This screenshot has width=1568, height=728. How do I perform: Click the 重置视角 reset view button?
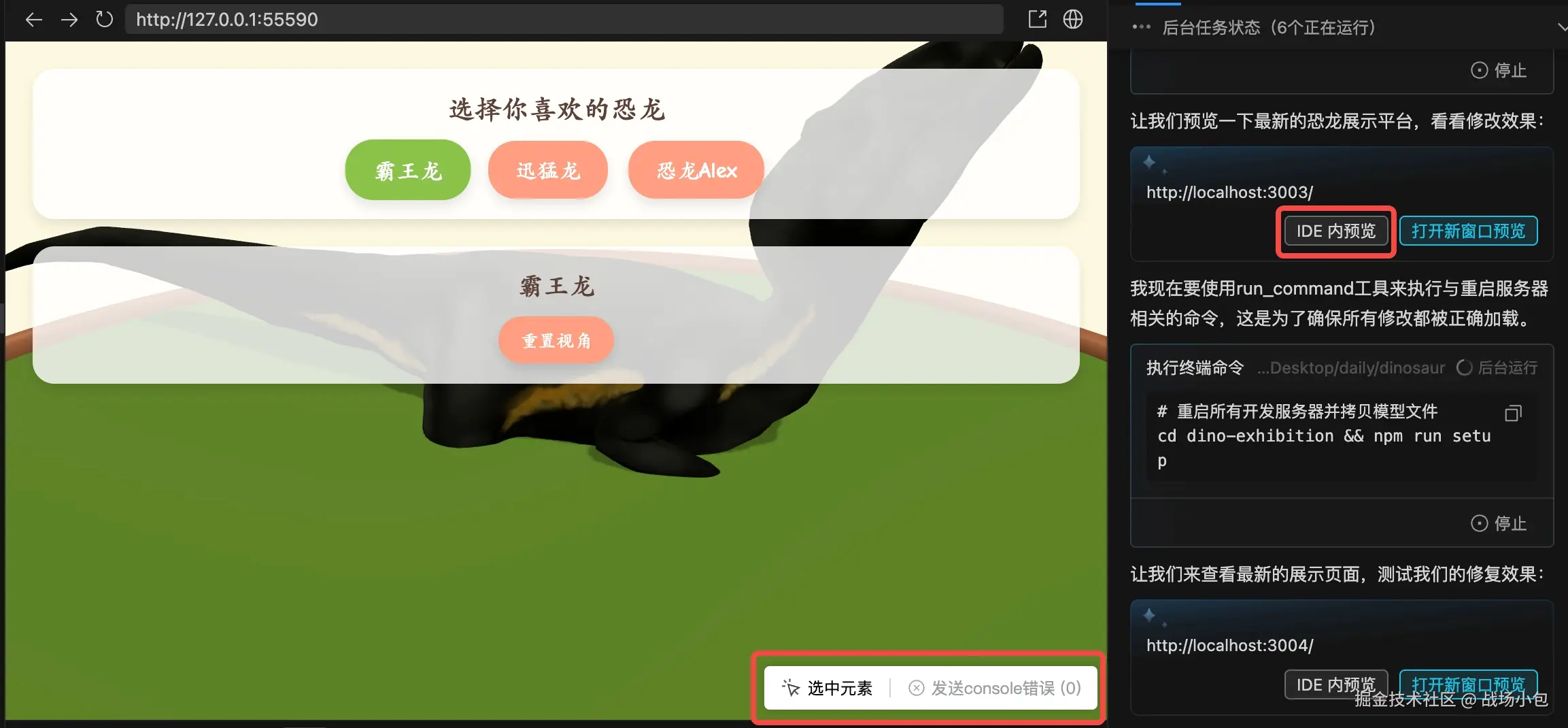coord(556,340)
